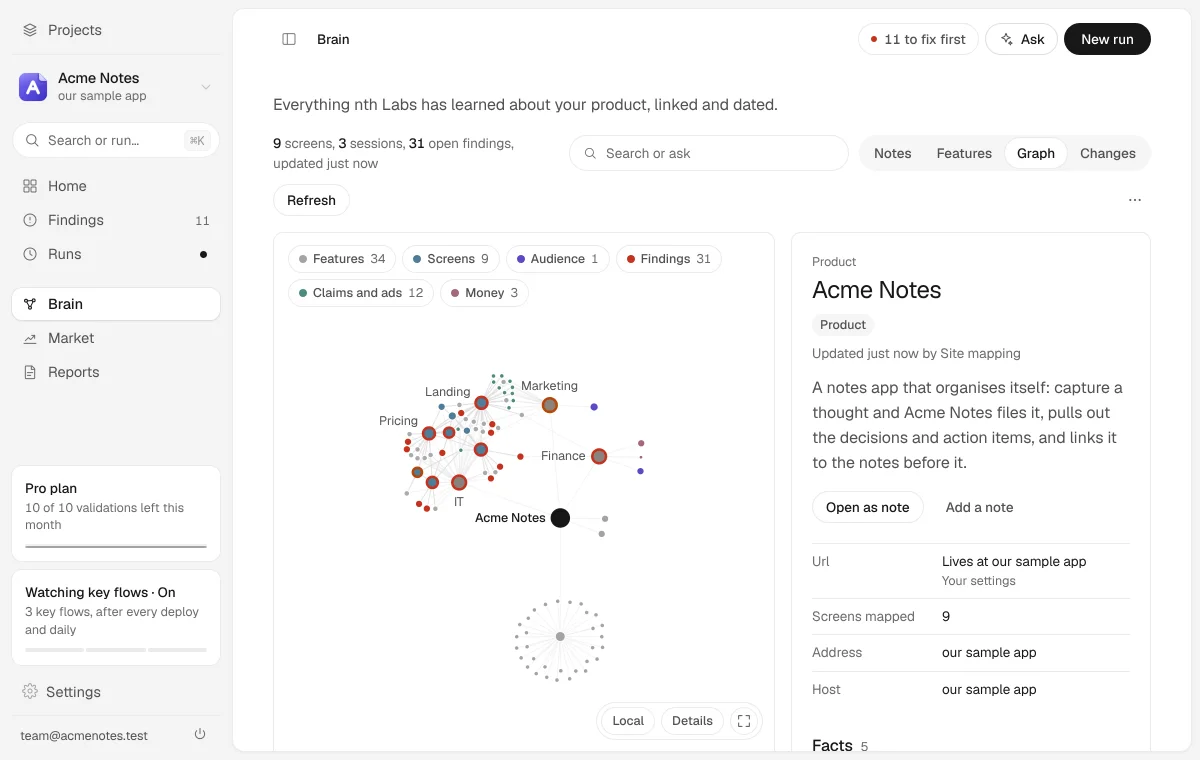Click the Brain page title
Image resolution: width=1200 pixels, height=760 pixels.
(333, 39)
